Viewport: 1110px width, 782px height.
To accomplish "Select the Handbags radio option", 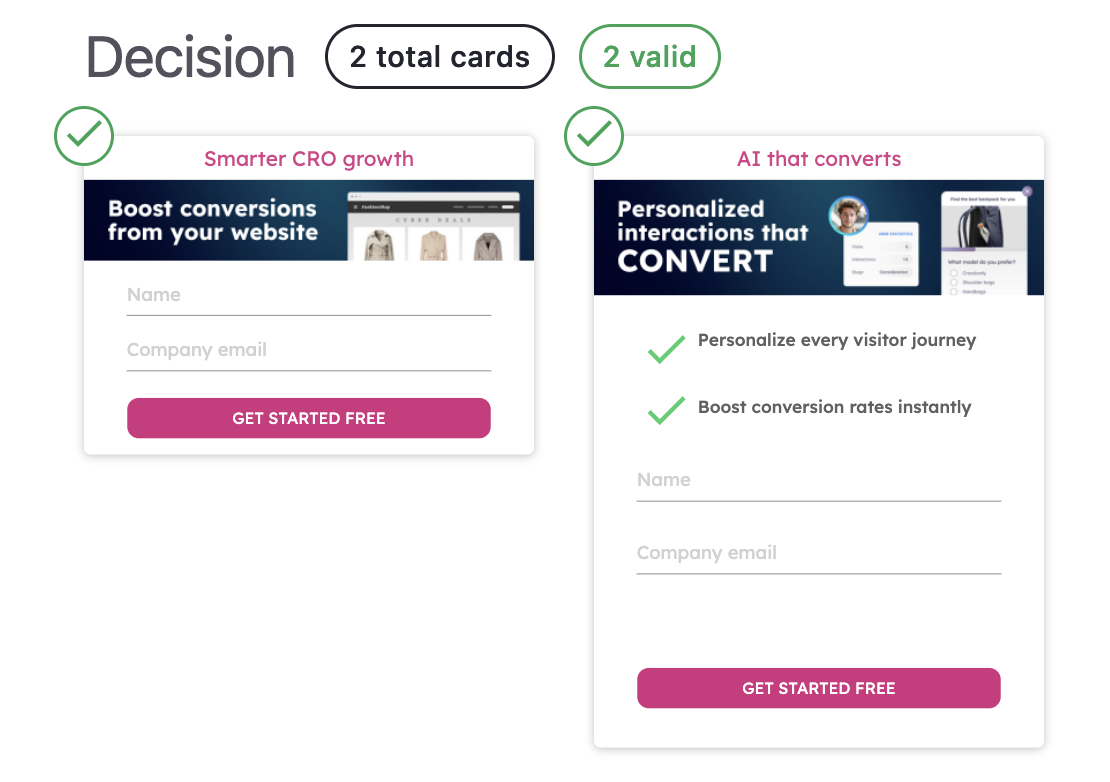I will tap(953, 291).
